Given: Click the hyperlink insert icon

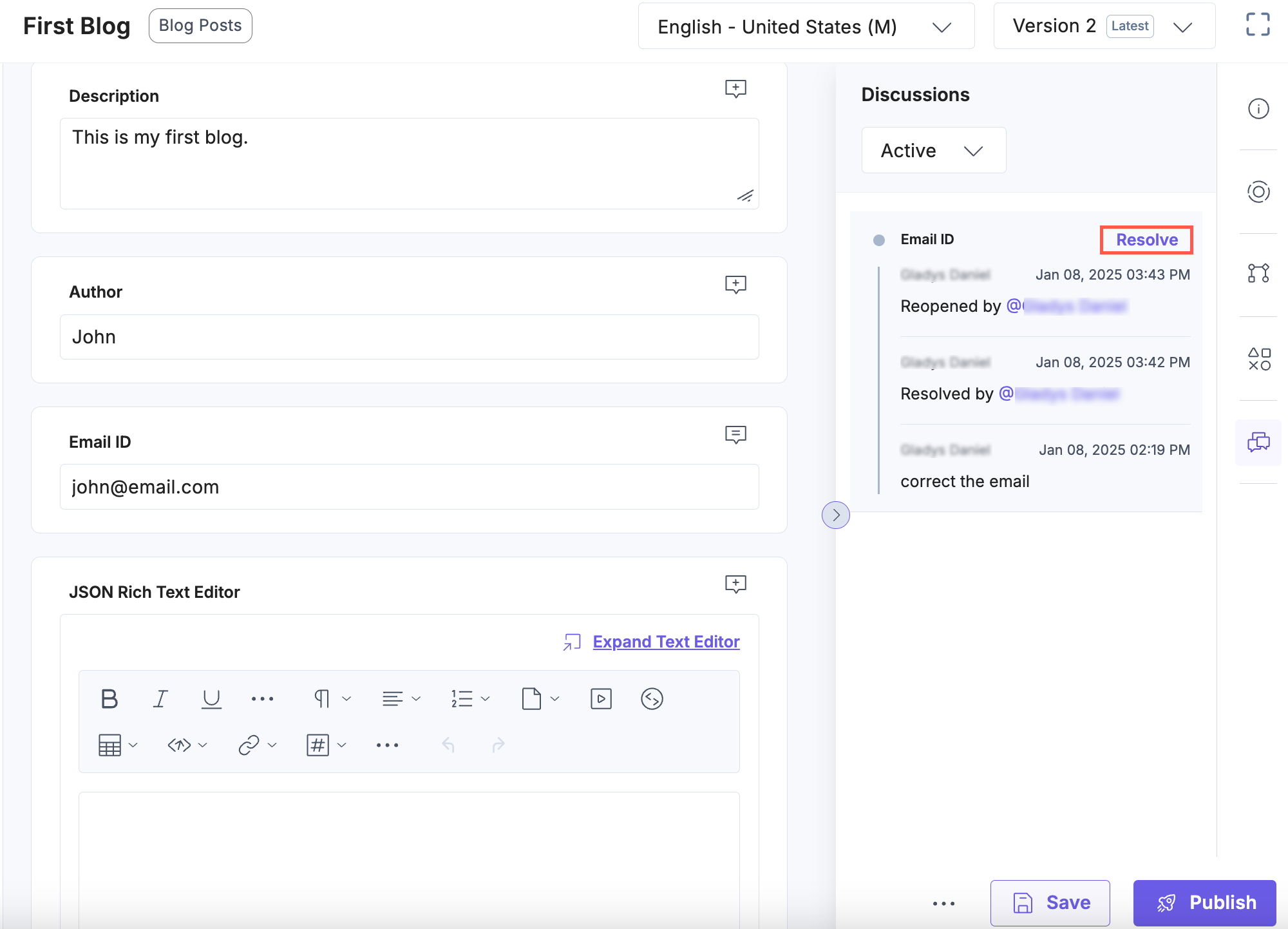Looking at the screenshot, I should tap(250, 744).
